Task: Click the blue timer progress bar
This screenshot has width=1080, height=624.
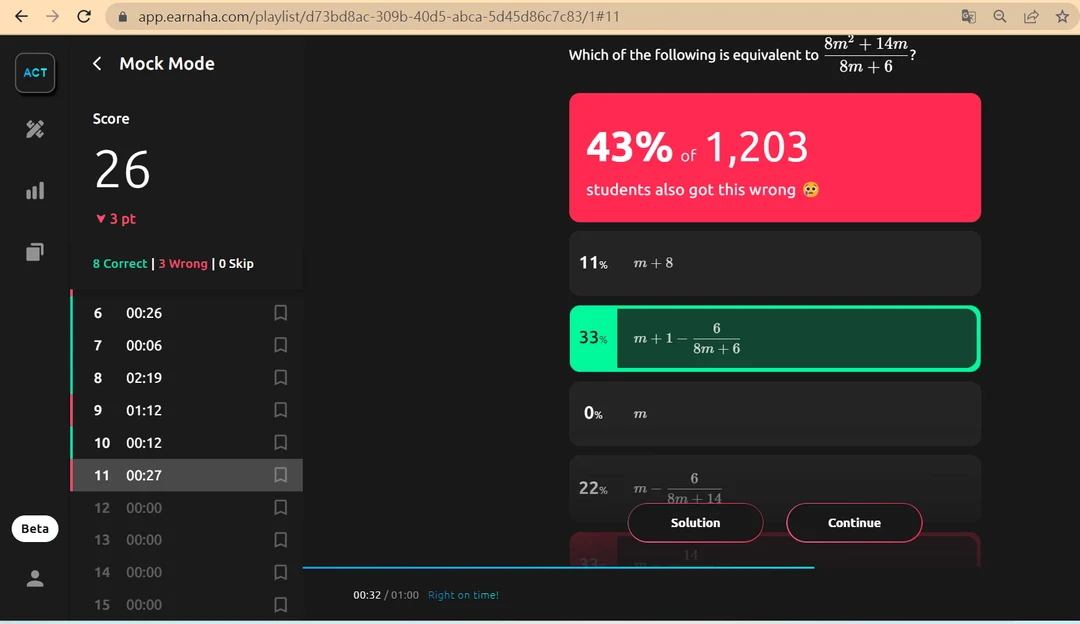Action: coord(558,568)
